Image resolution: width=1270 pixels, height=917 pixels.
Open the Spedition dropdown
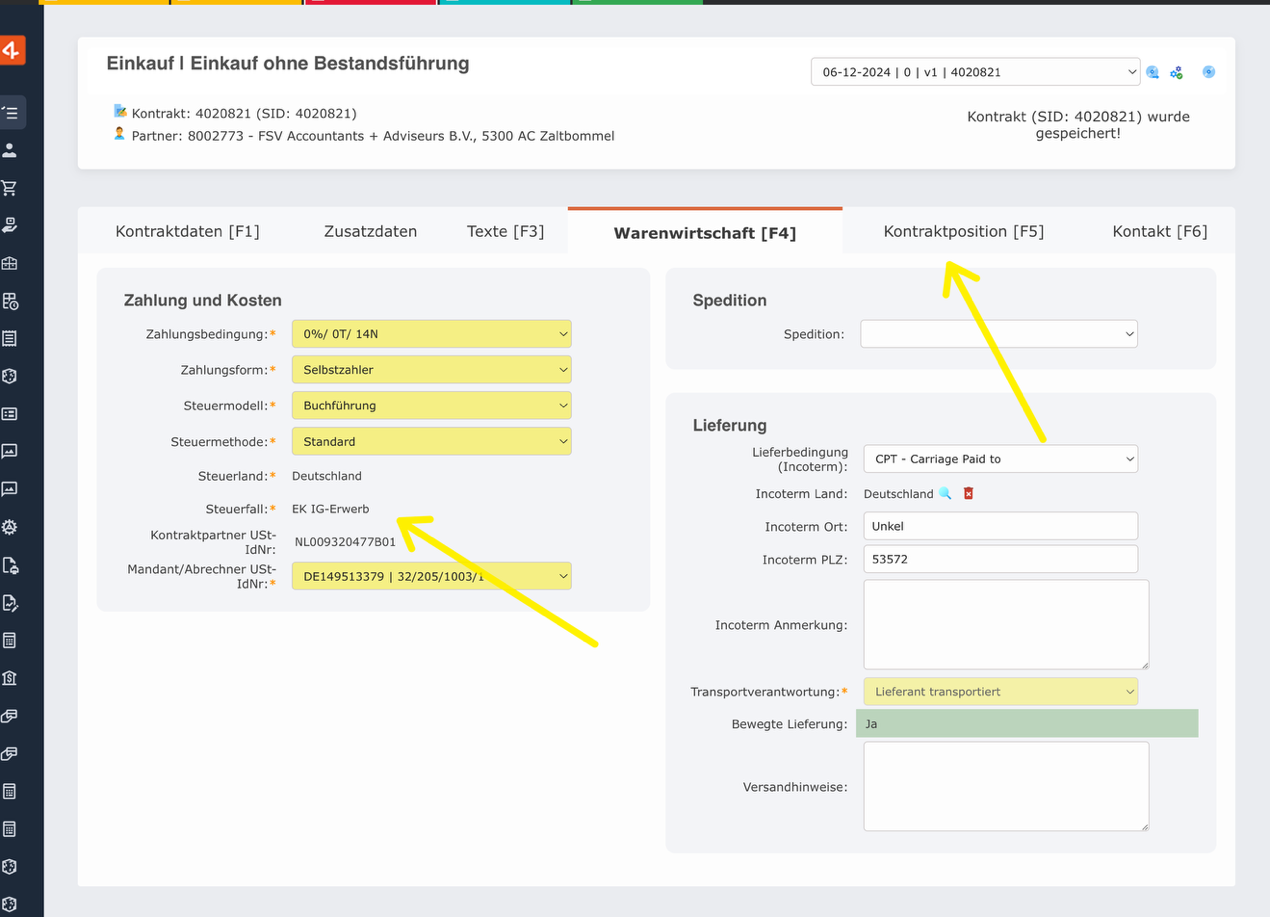pos(998,334)
